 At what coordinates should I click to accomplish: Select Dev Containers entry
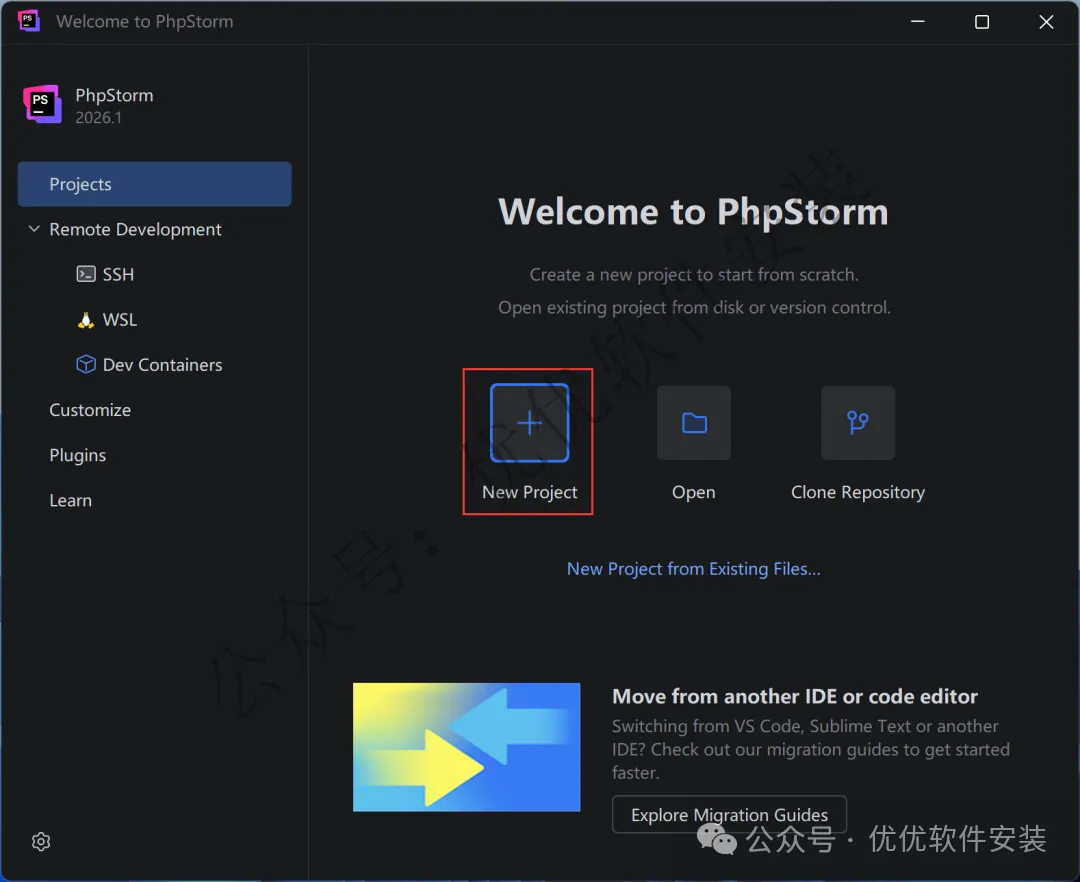pos(163,365)
